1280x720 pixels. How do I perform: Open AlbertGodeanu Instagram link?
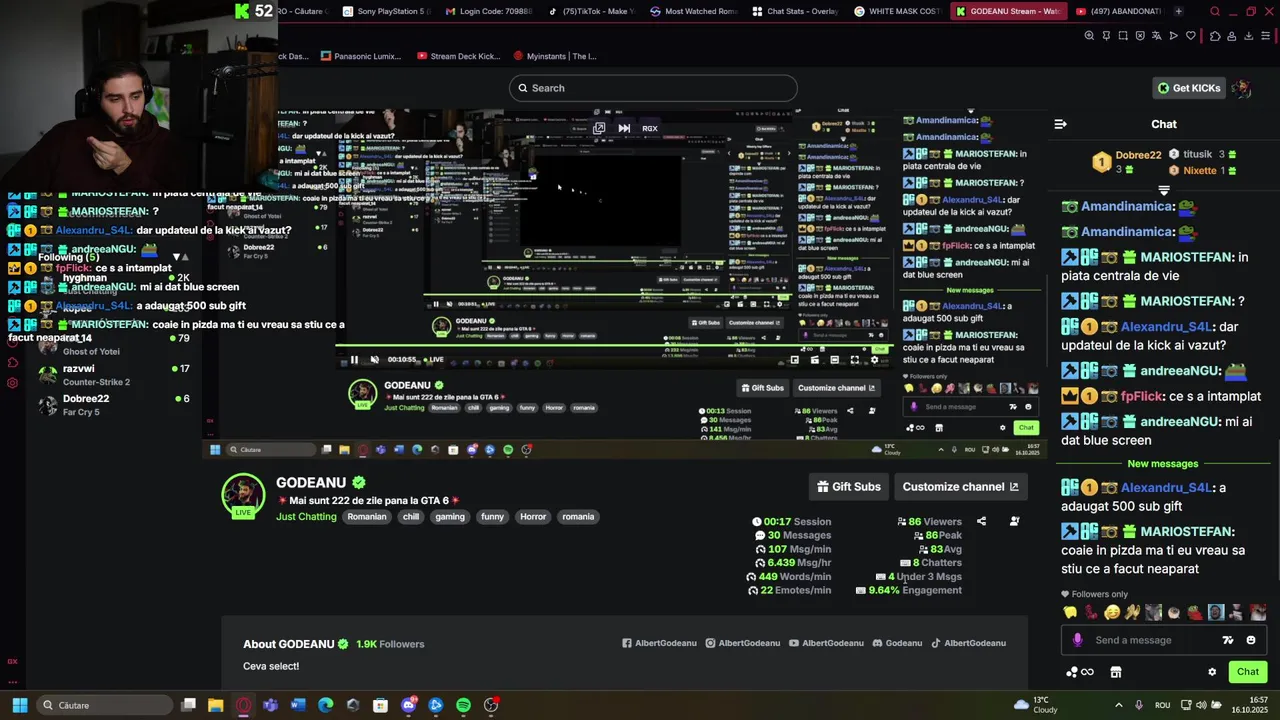point(742,643)
